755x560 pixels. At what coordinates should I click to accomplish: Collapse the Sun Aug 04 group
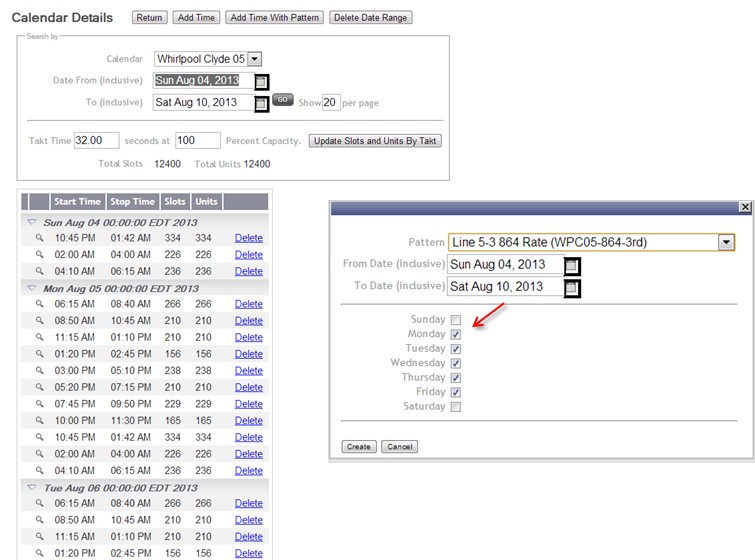pyautogui.click(x=32, y=222)
